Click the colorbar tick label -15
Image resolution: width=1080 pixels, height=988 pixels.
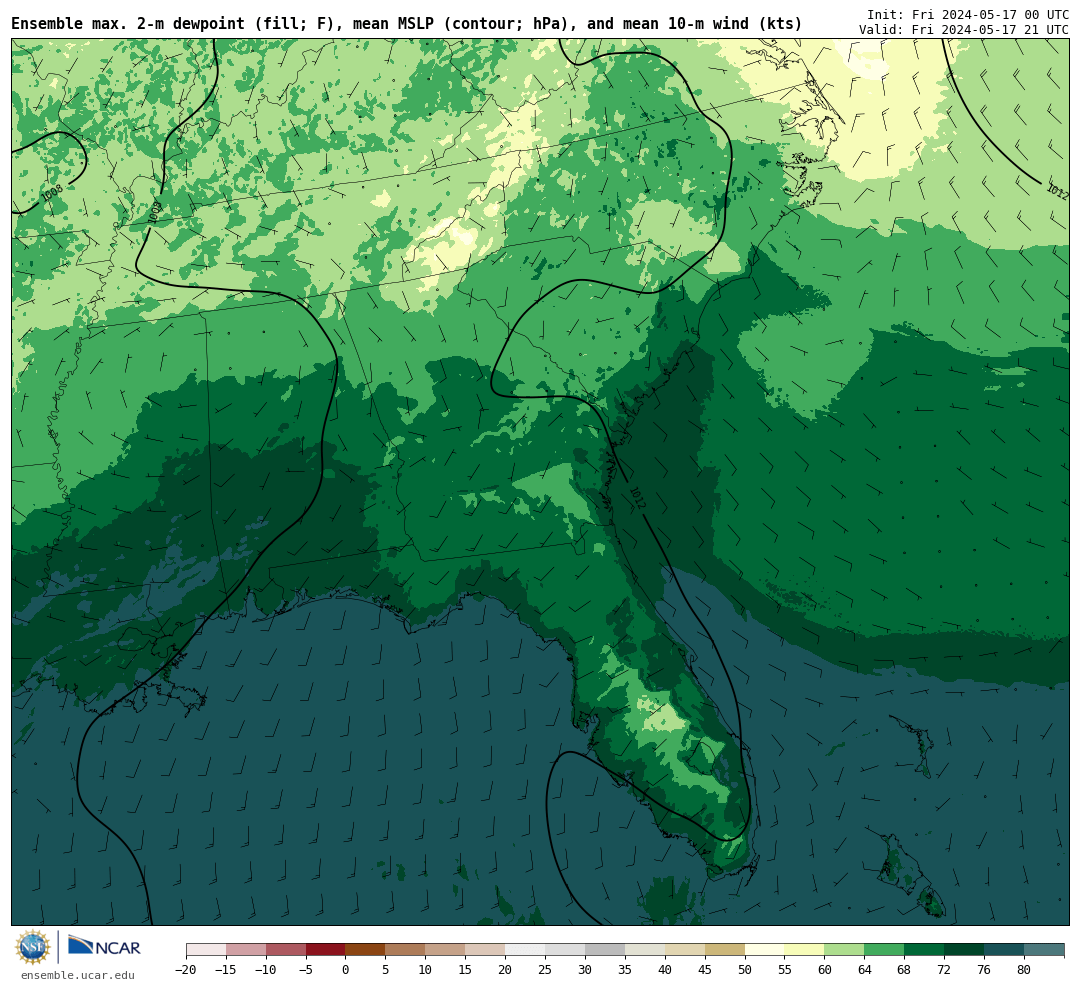tap(226, 969)
